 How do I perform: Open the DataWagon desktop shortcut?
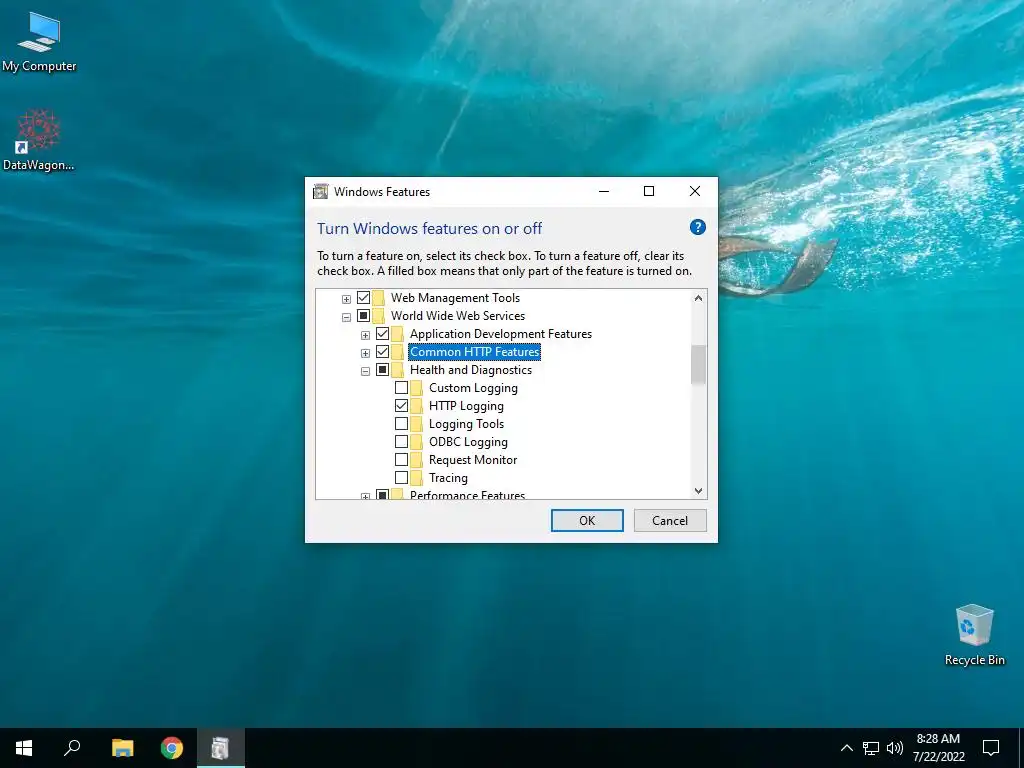39,140
